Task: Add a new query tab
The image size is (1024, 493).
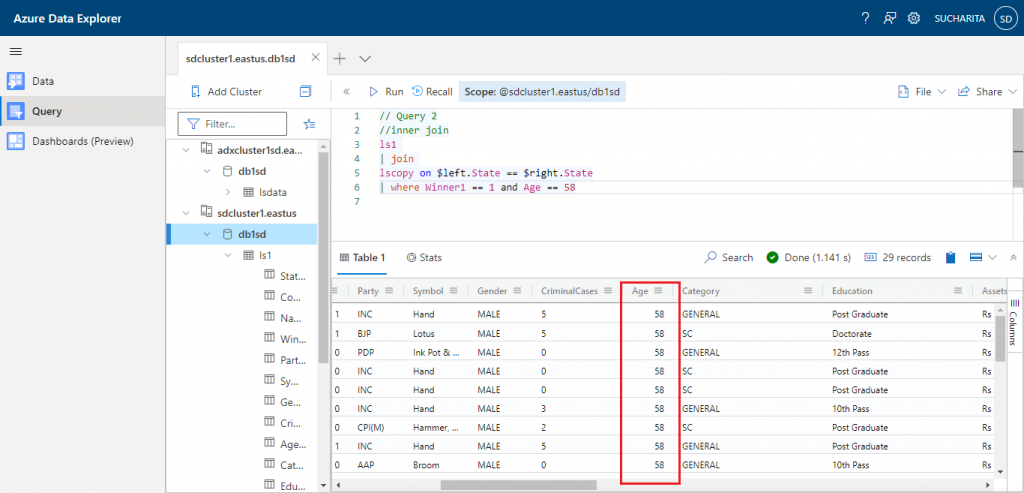Action: tap(339, 59)
